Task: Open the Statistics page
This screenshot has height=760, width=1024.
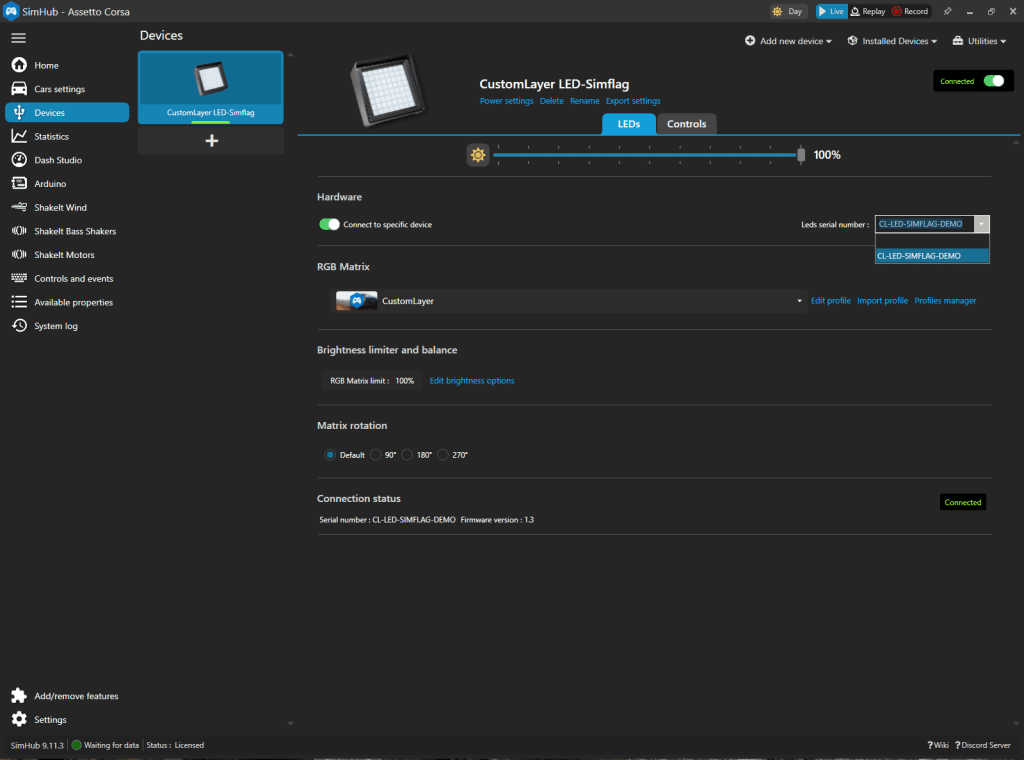Action: click(x=51, y=136)
